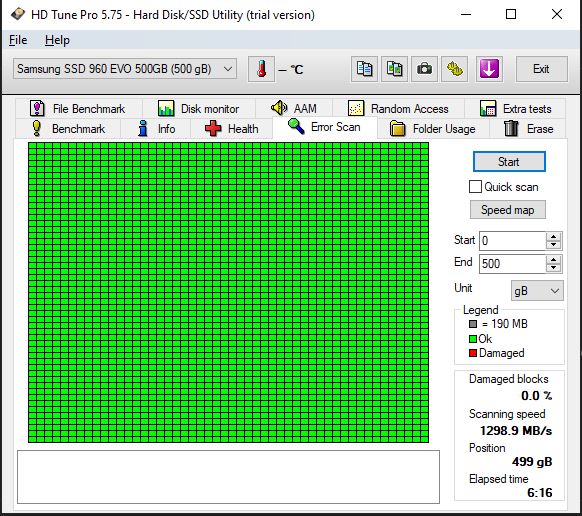This screenshot has height=516, width=582.
Task: Open the AAM tab
Action: (x=294, y=109)
